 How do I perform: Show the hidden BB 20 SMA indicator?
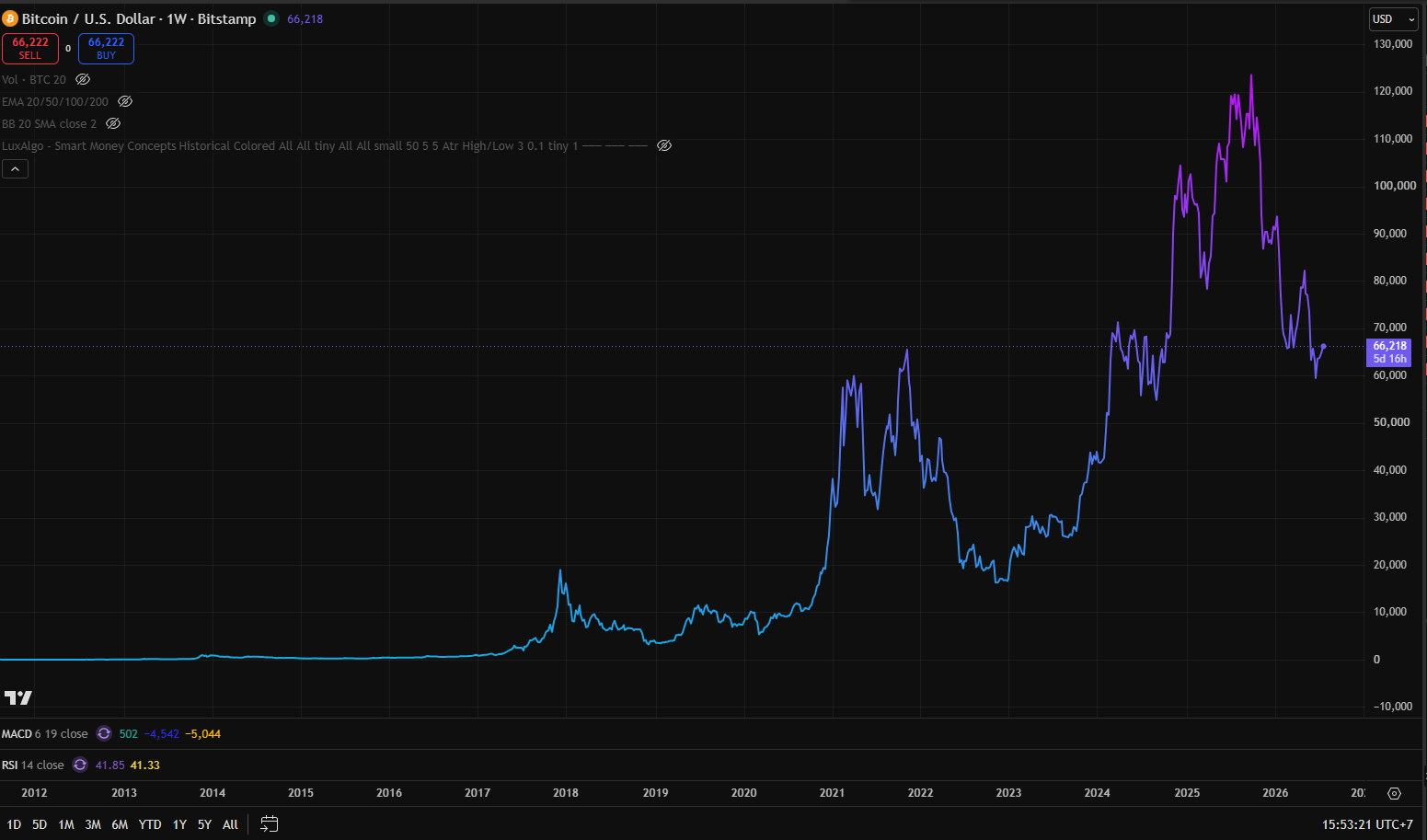(x=113, y=123)
